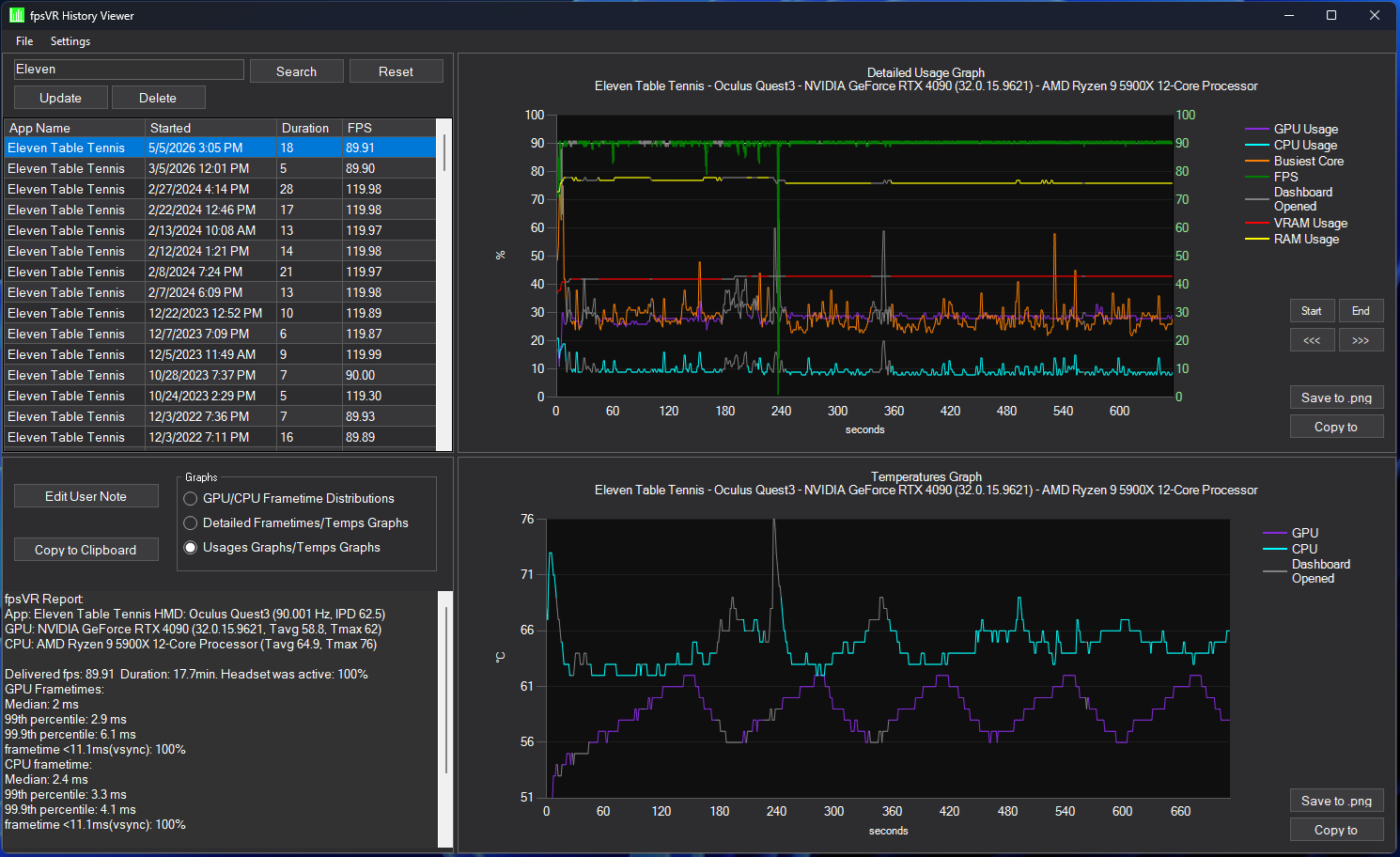
Task: Click the fpsVR History Viewer app icon
Action: click(x=16, y=15)
